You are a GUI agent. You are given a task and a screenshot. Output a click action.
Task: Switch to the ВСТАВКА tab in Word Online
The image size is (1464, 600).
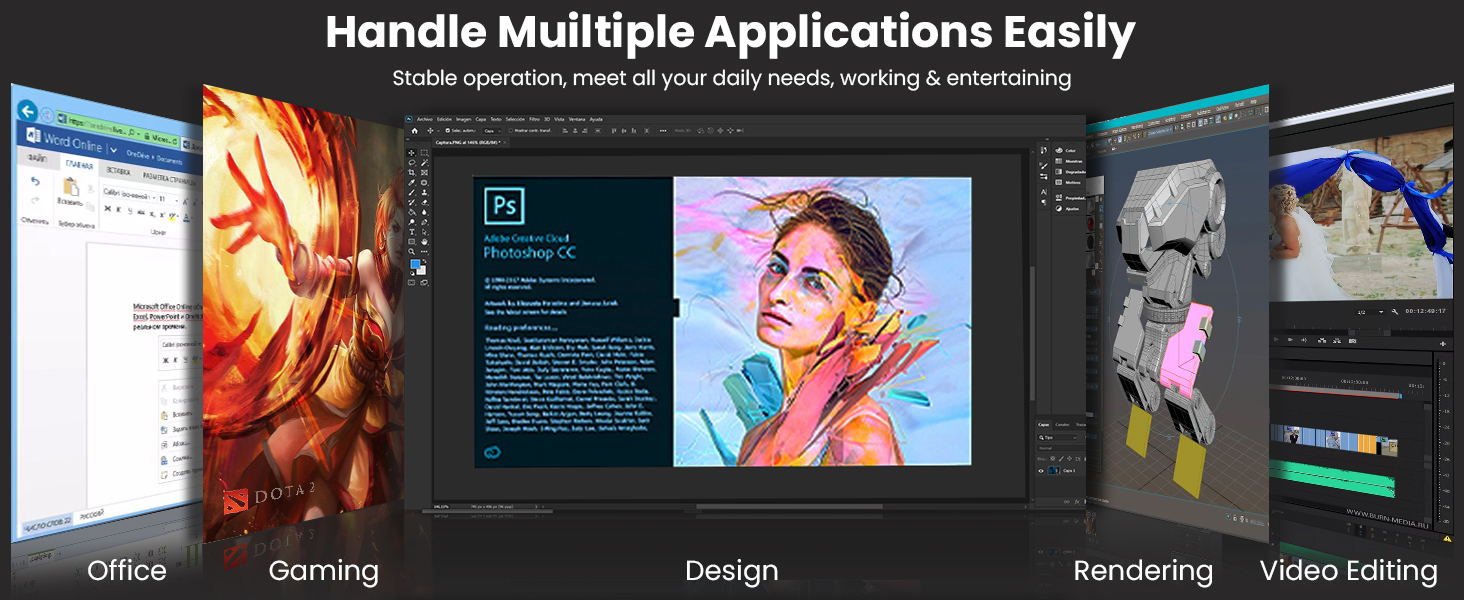(x=118, y=172)
